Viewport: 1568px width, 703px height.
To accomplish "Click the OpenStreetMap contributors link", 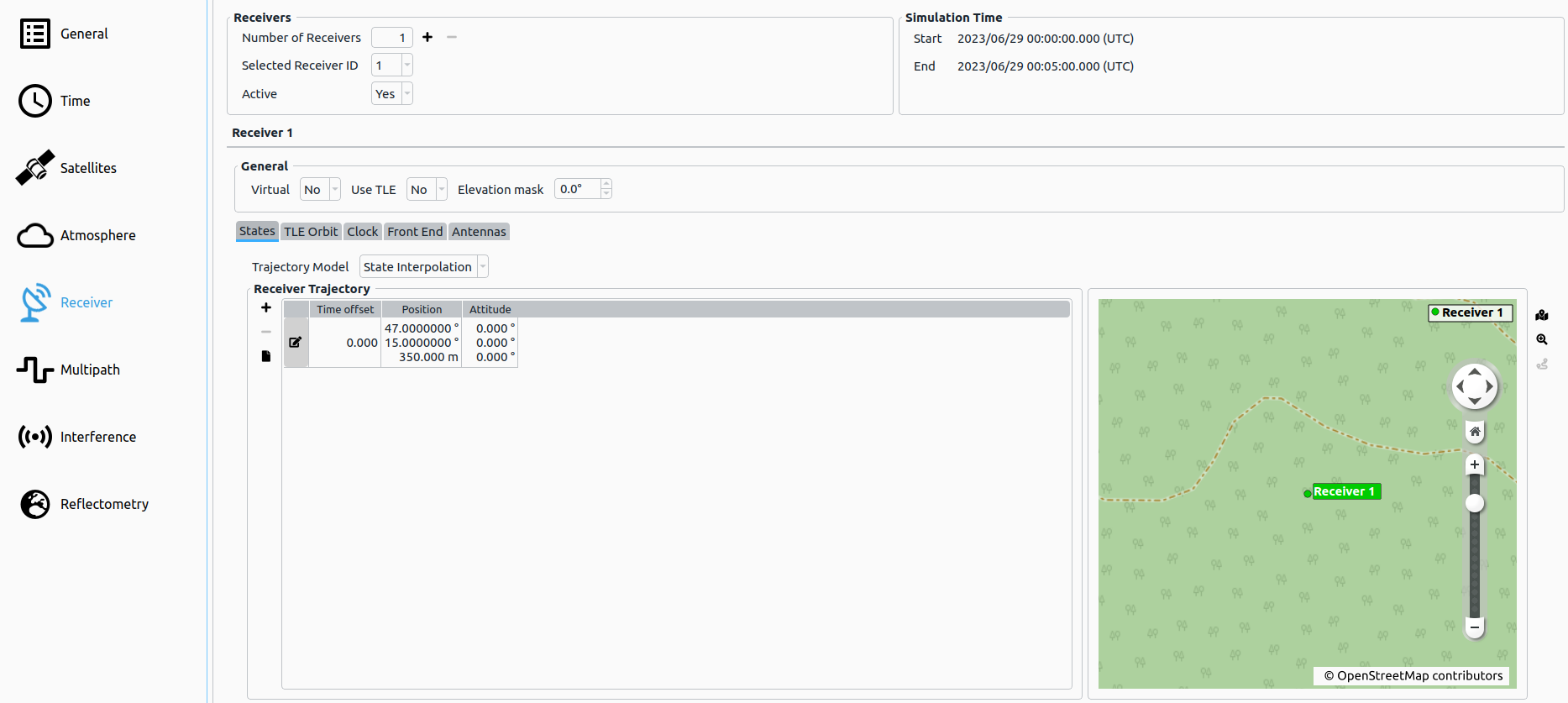I will coord(1413,676).
